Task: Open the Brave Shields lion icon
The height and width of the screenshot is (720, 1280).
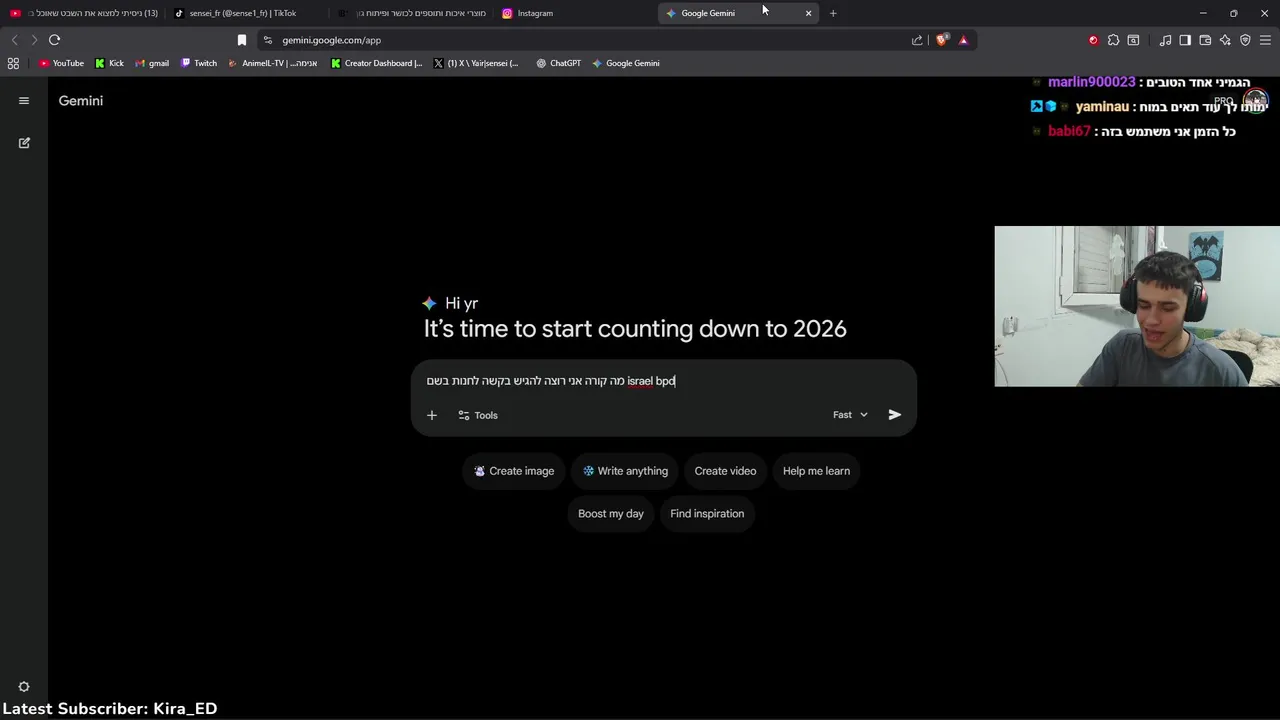Action: [x=942, y=40]
